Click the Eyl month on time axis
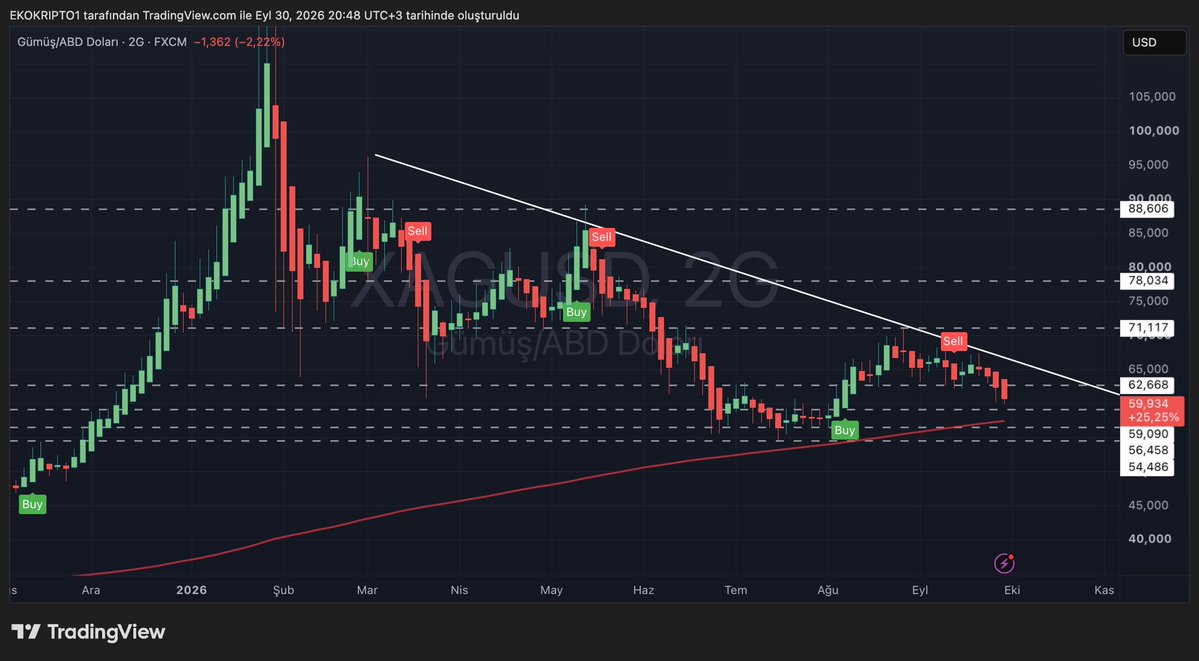 [920, 590]
